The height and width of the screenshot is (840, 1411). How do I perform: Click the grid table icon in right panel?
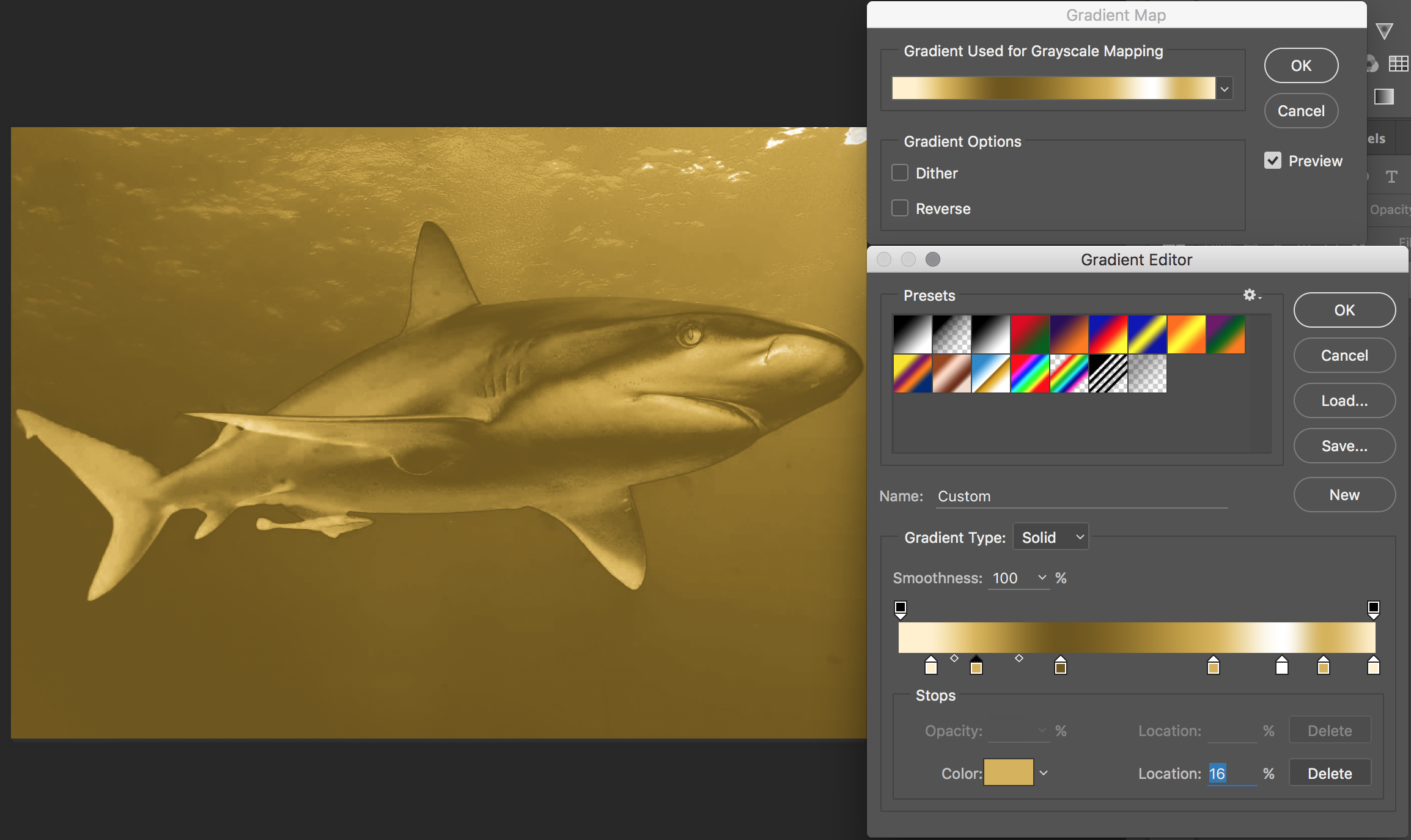tap(1399, 64)
